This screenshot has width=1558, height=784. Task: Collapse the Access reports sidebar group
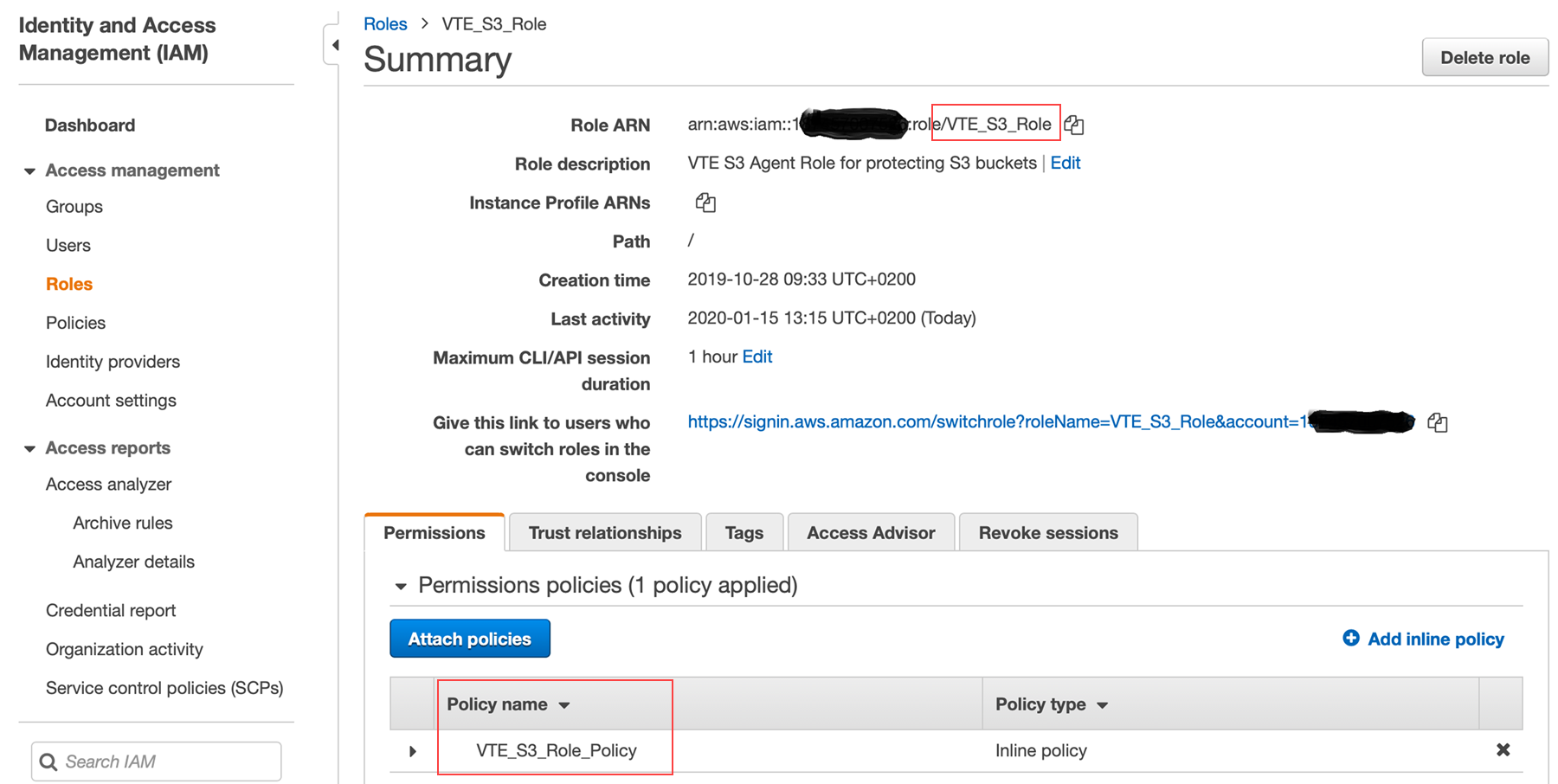click(29, 449)
